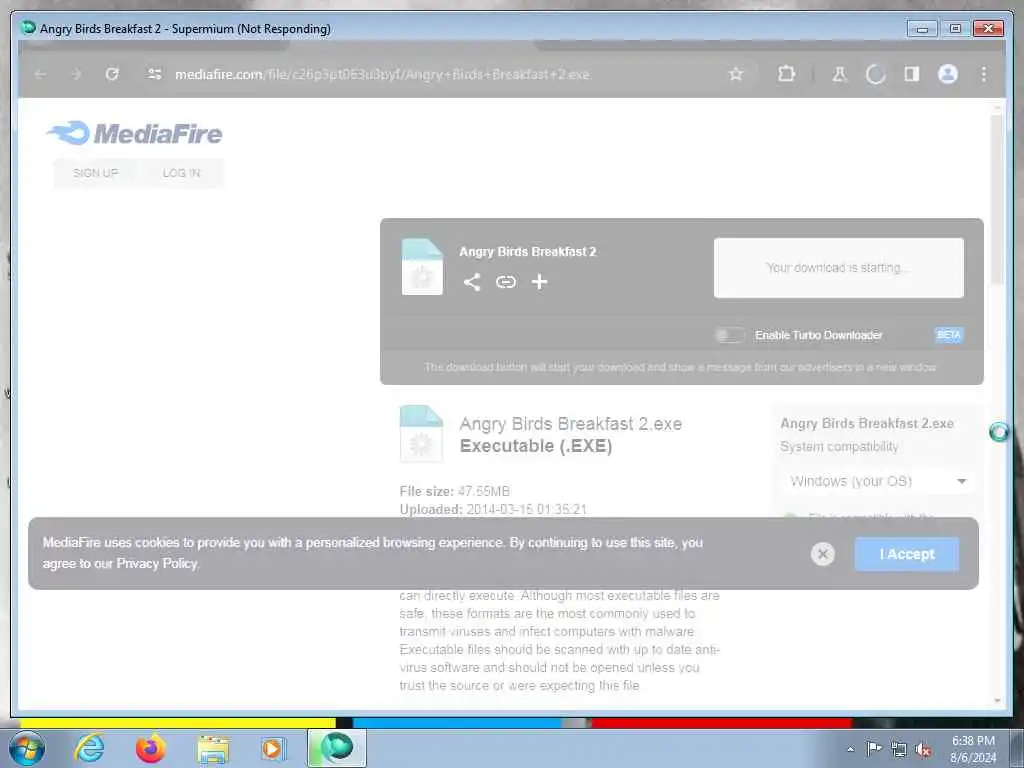Dismiss the cookie banner with X
1024x768 pixels.
click(823, 554)
